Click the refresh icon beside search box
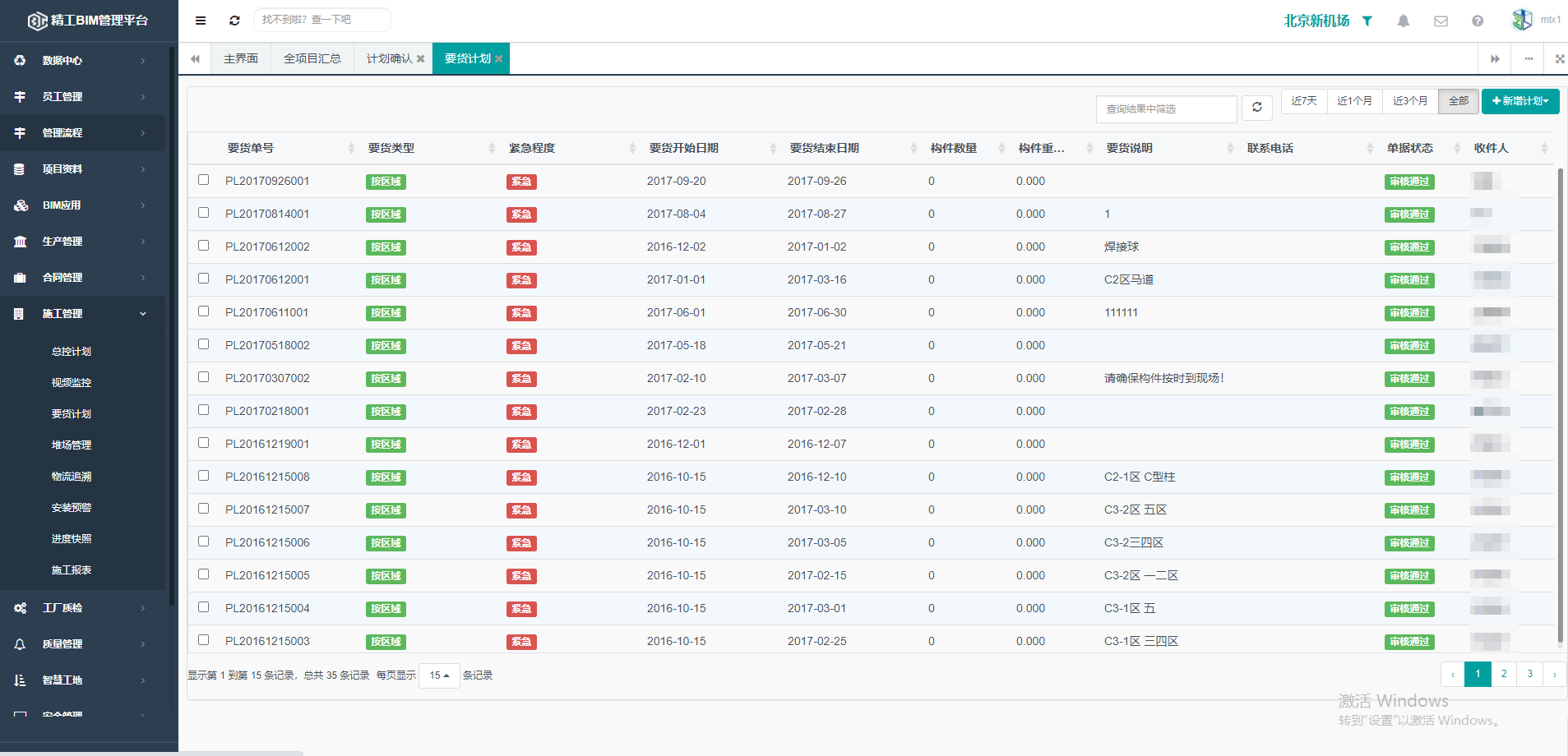 pos(234,21)
